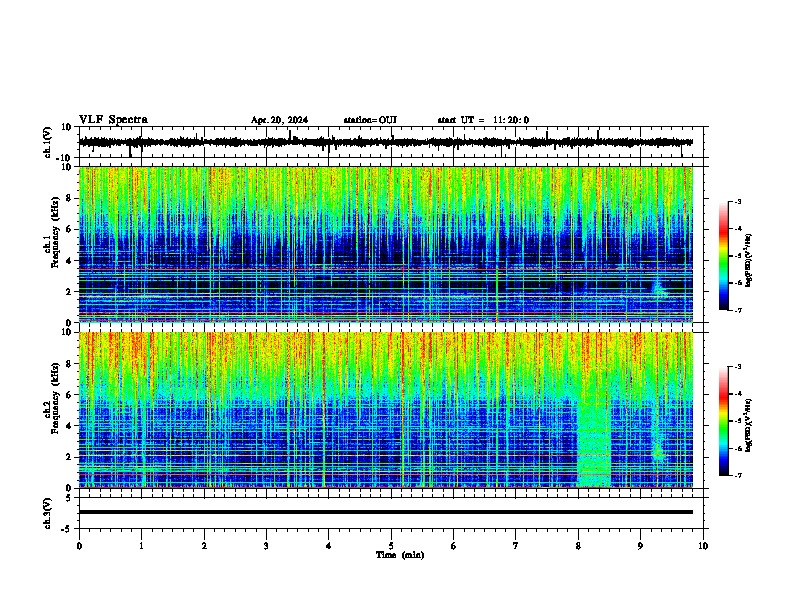
Task: Click time axis tick label "2"
Action: (x=204, y=546)
